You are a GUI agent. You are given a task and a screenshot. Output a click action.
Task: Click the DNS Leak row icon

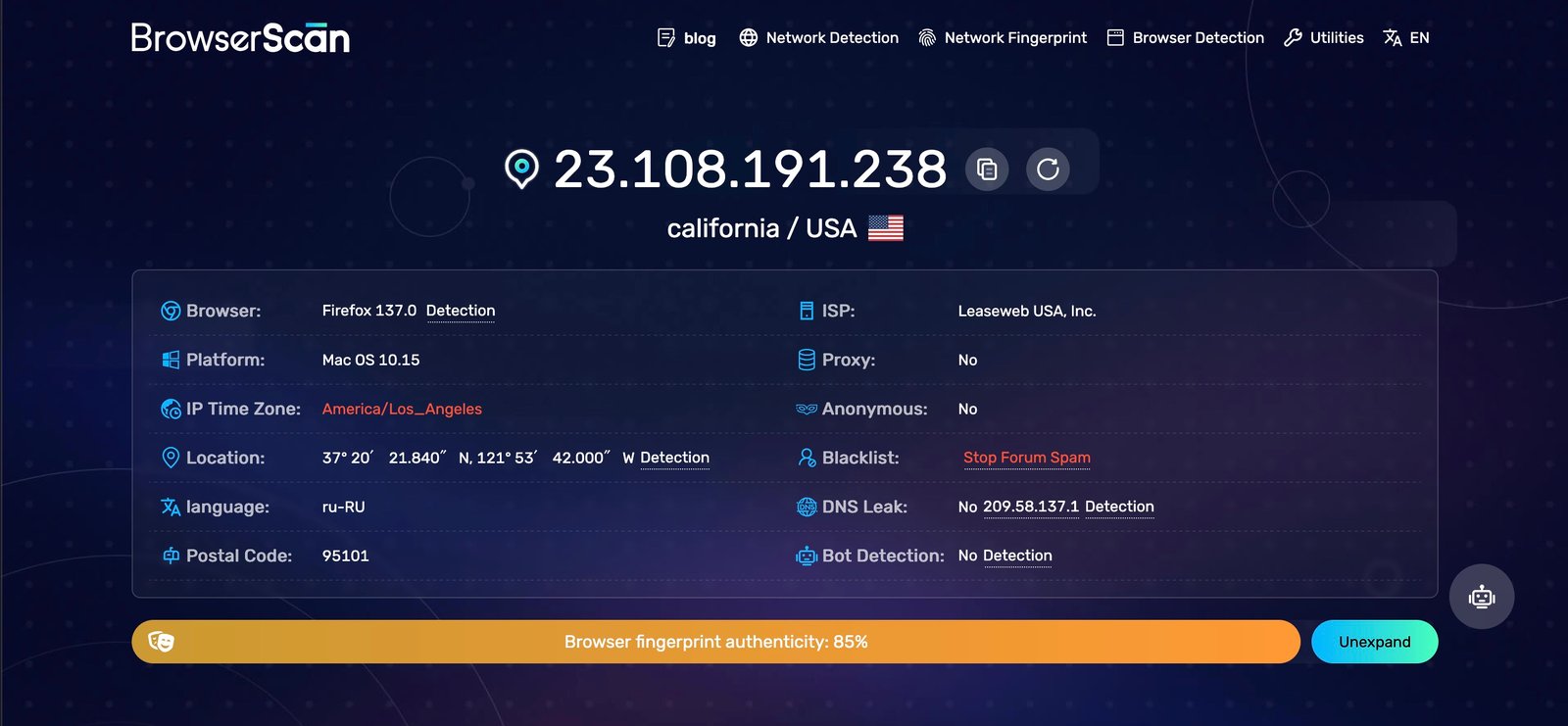tap(807, 507)
